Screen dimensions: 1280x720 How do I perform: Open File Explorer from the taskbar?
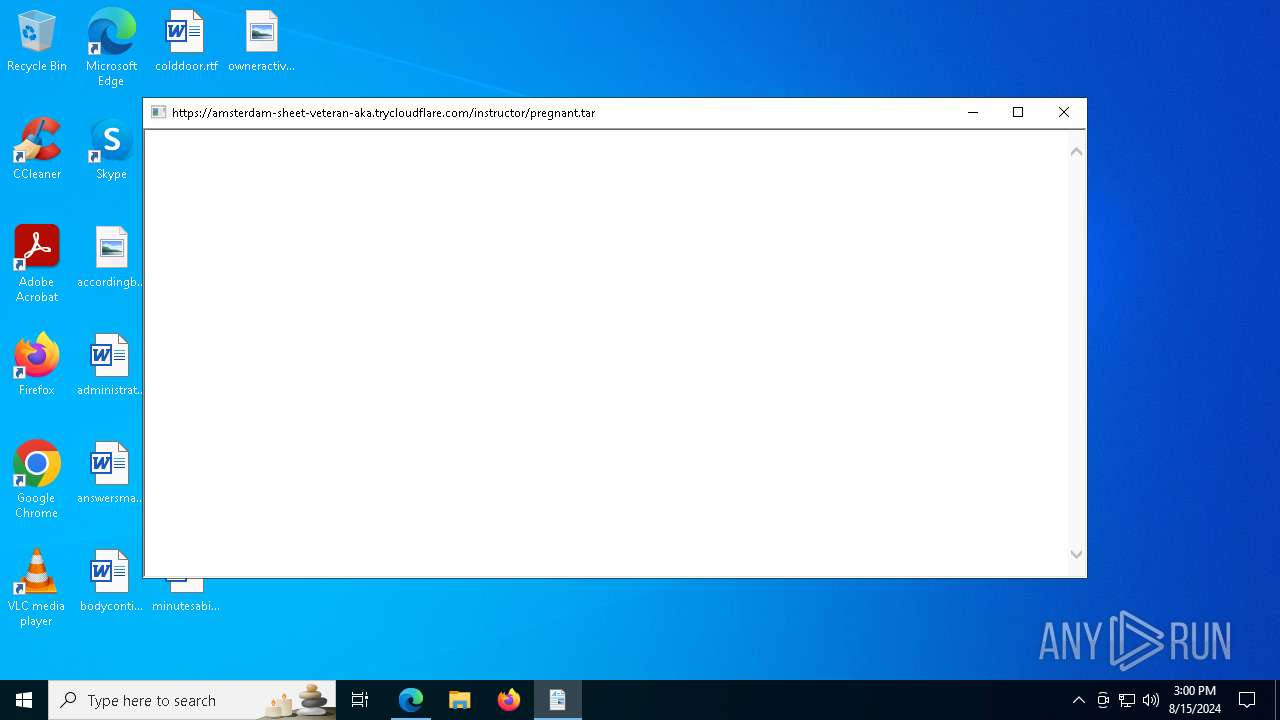(x=460, y=700)
